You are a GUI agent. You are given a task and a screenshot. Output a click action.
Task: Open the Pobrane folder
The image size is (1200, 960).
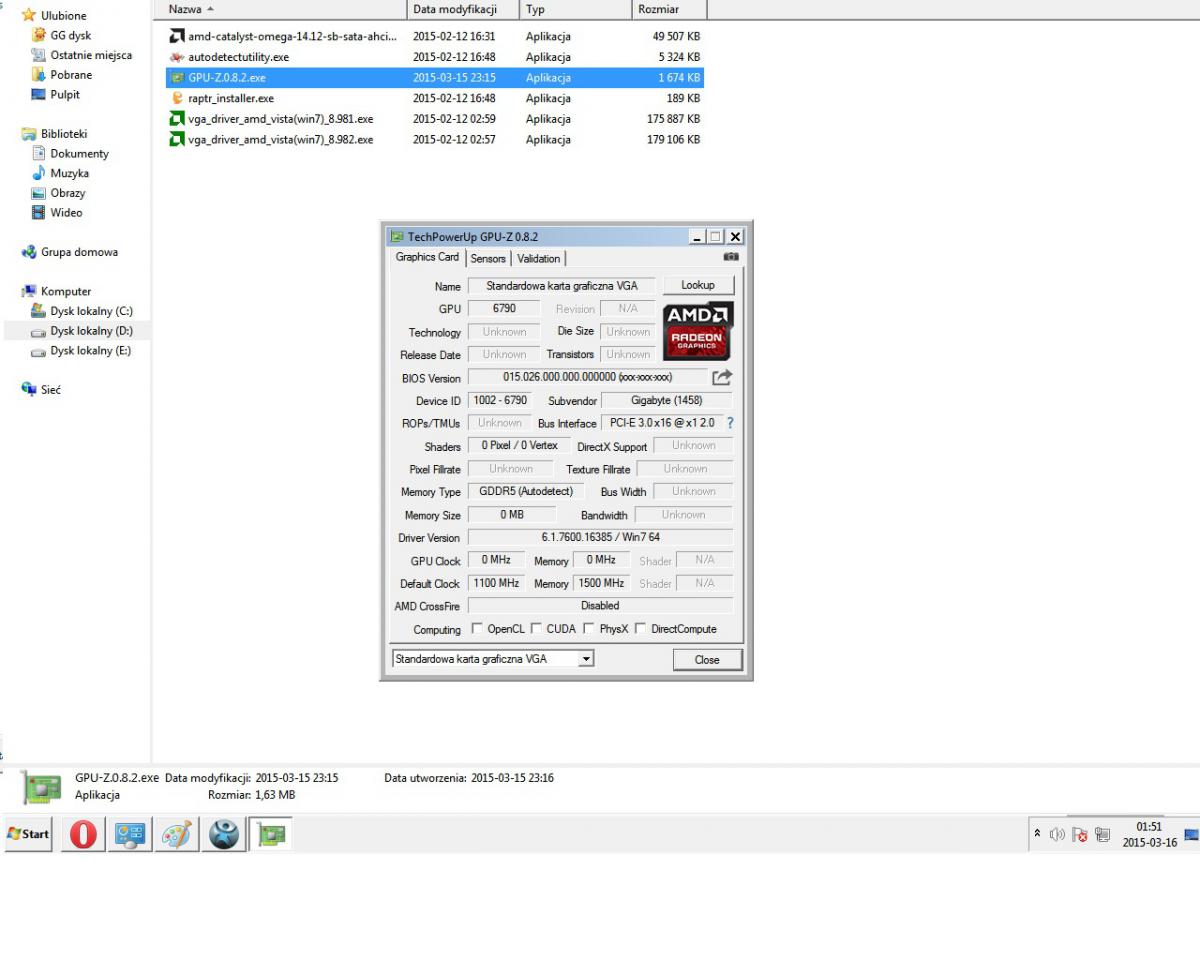(x=62, y=75)
